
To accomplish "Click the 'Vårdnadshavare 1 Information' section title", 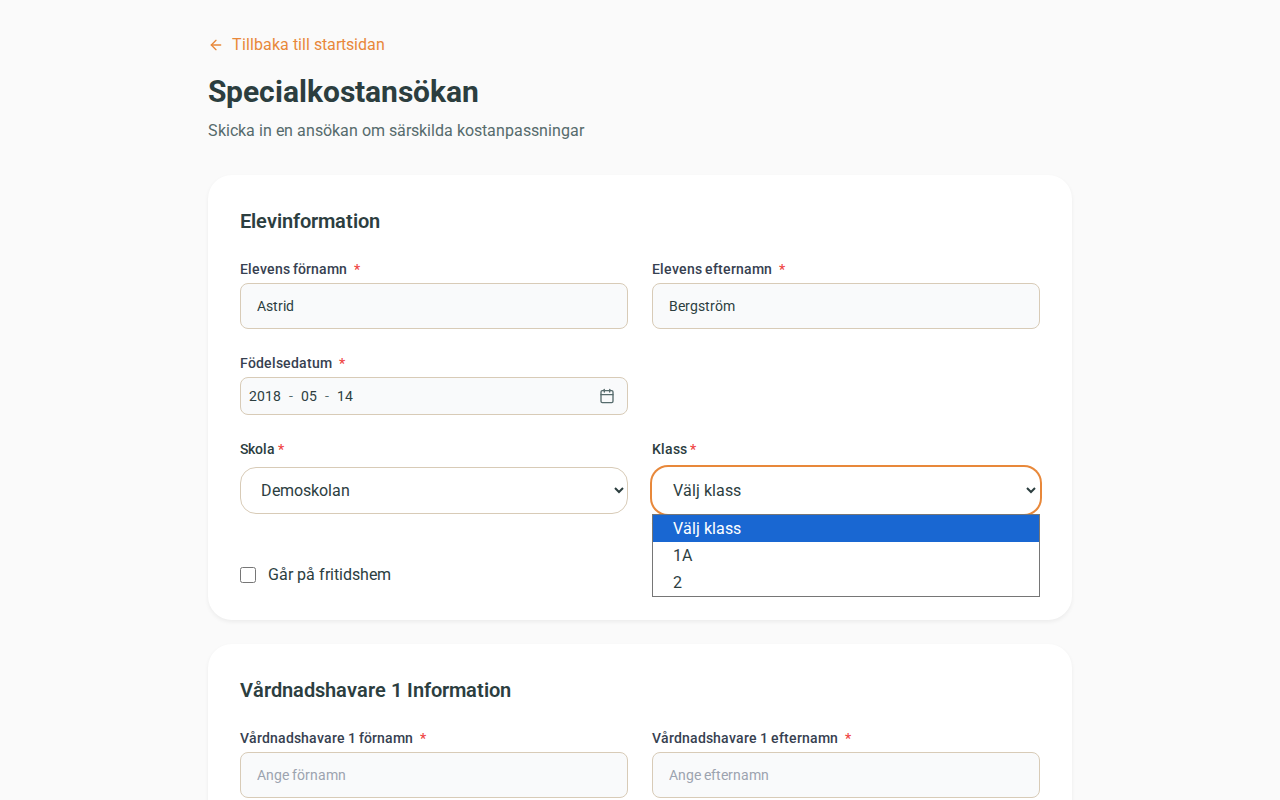I will pos(375,690).
